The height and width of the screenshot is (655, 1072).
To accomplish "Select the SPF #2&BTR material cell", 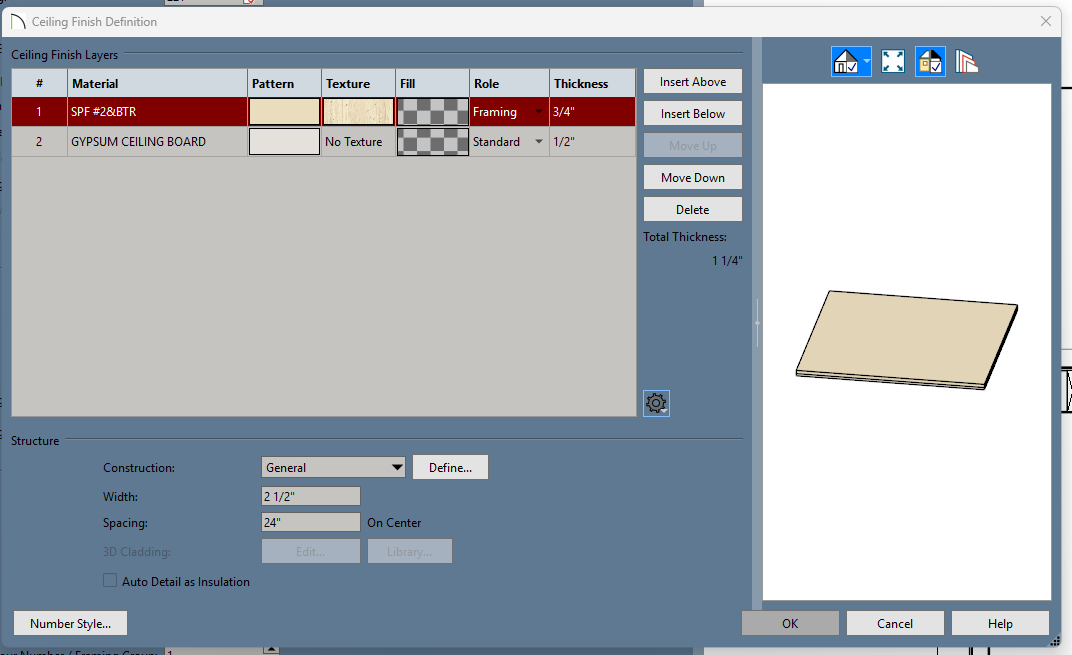I will point(157,111).
